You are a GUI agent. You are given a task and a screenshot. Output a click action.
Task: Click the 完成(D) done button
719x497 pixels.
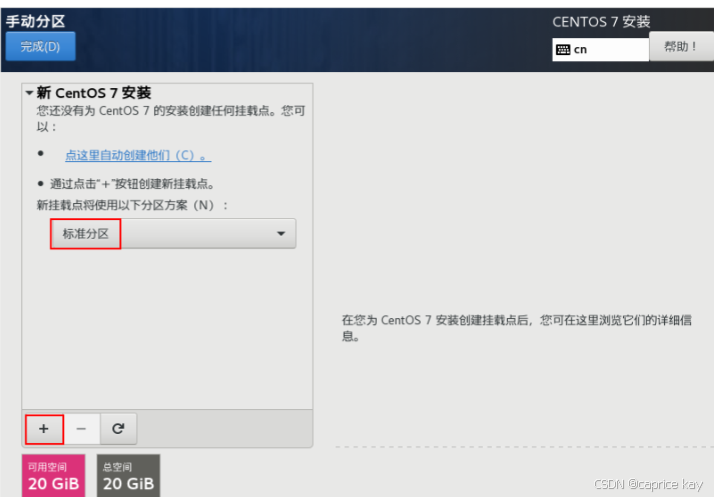coord(40,46)
